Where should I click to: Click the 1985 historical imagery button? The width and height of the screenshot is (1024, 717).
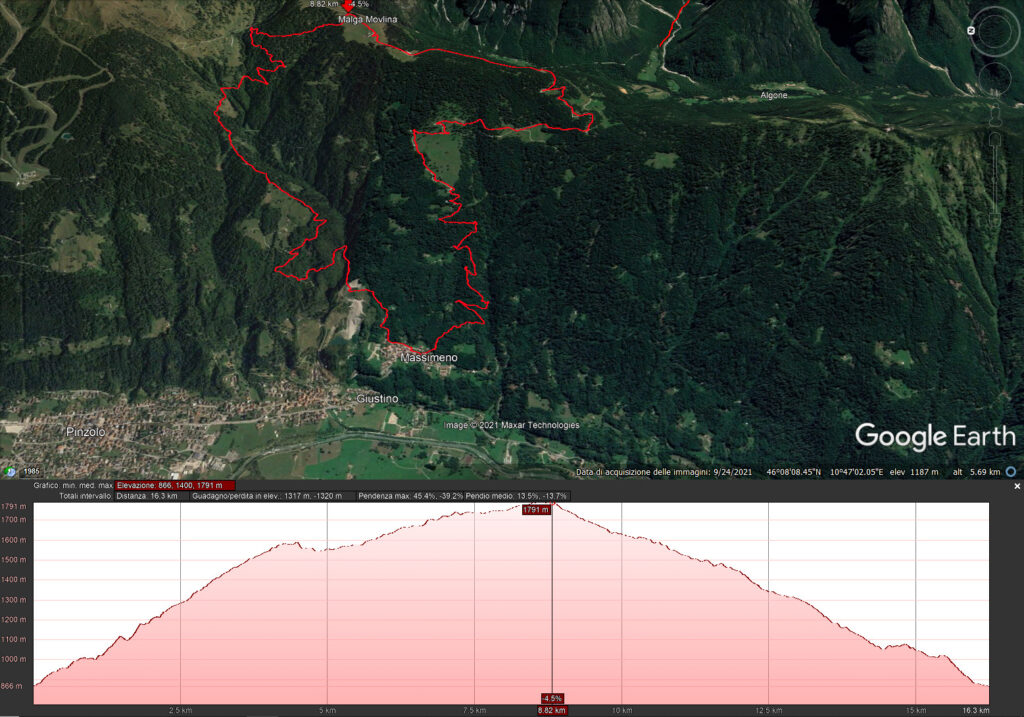click(31, 471)
